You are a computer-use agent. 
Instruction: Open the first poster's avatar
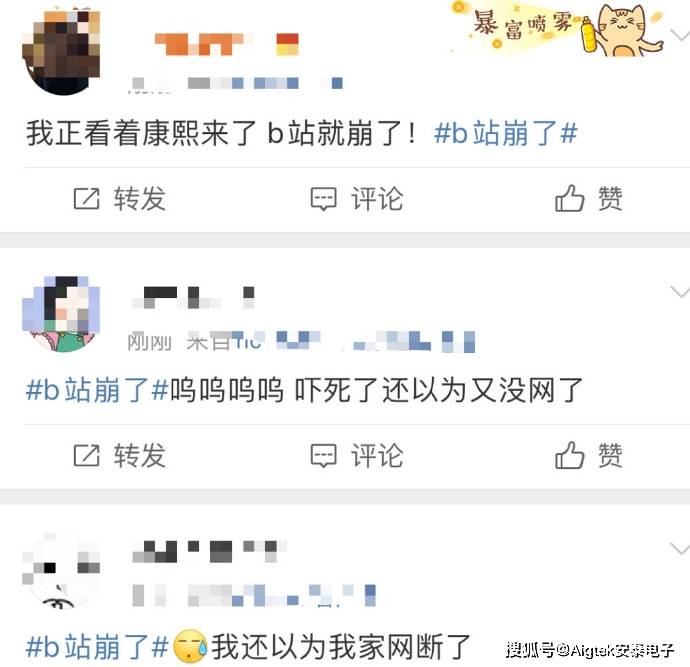(x=61, y=52)
